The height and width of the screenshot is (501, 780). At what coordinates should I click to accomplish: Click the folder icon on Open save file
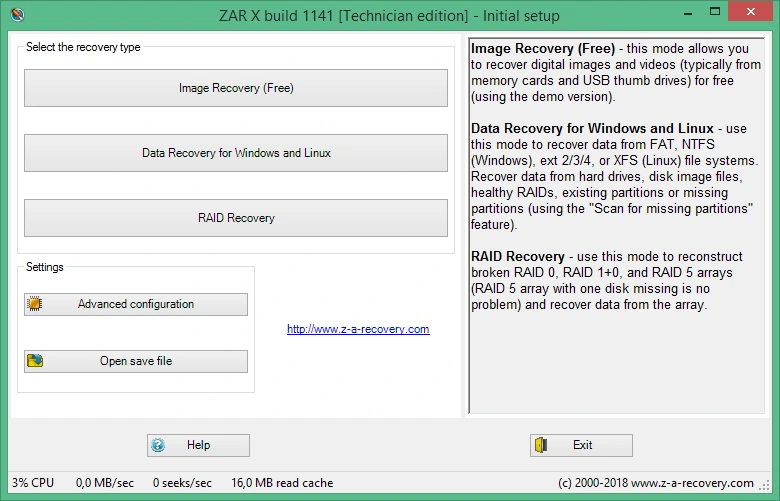(x=35, y=361)
